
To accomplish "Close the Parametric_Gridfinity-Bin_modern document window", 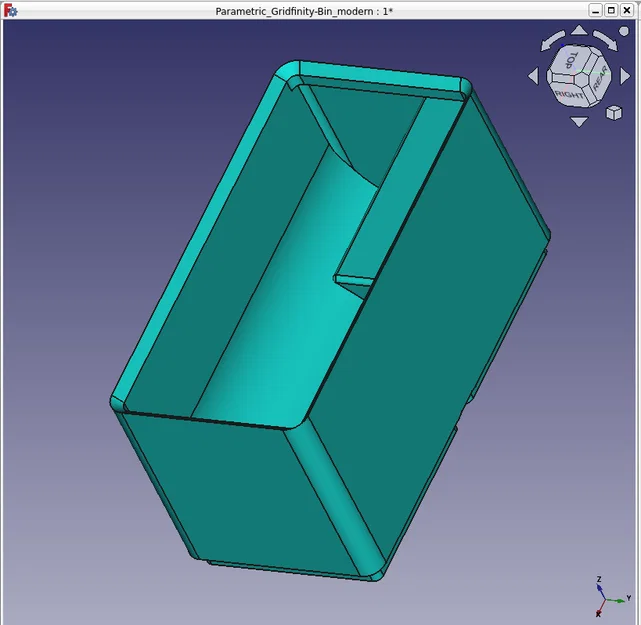I will [x=627, y=11].
